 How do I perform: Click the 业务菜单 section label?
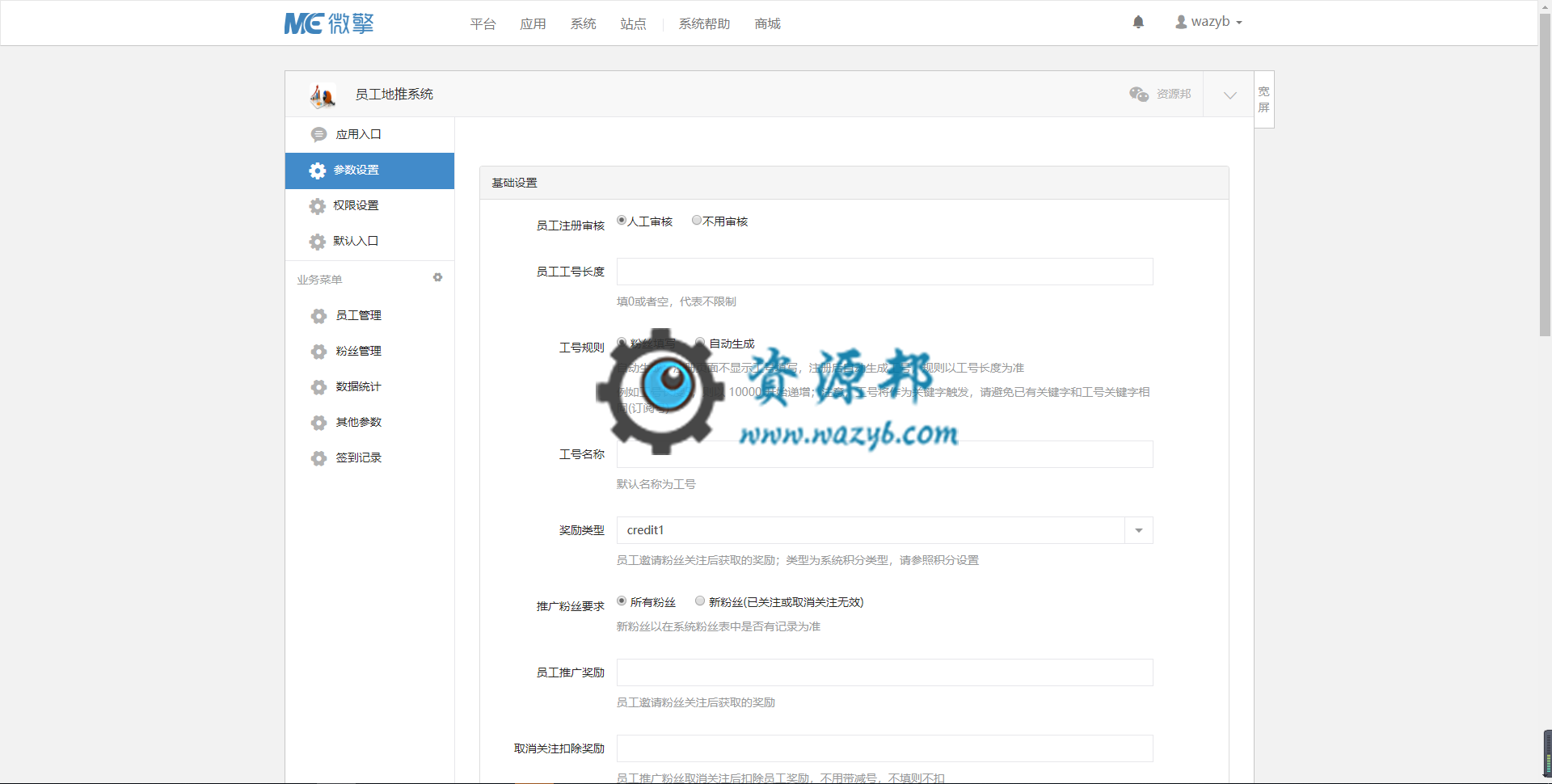click(x=319, y=280)
